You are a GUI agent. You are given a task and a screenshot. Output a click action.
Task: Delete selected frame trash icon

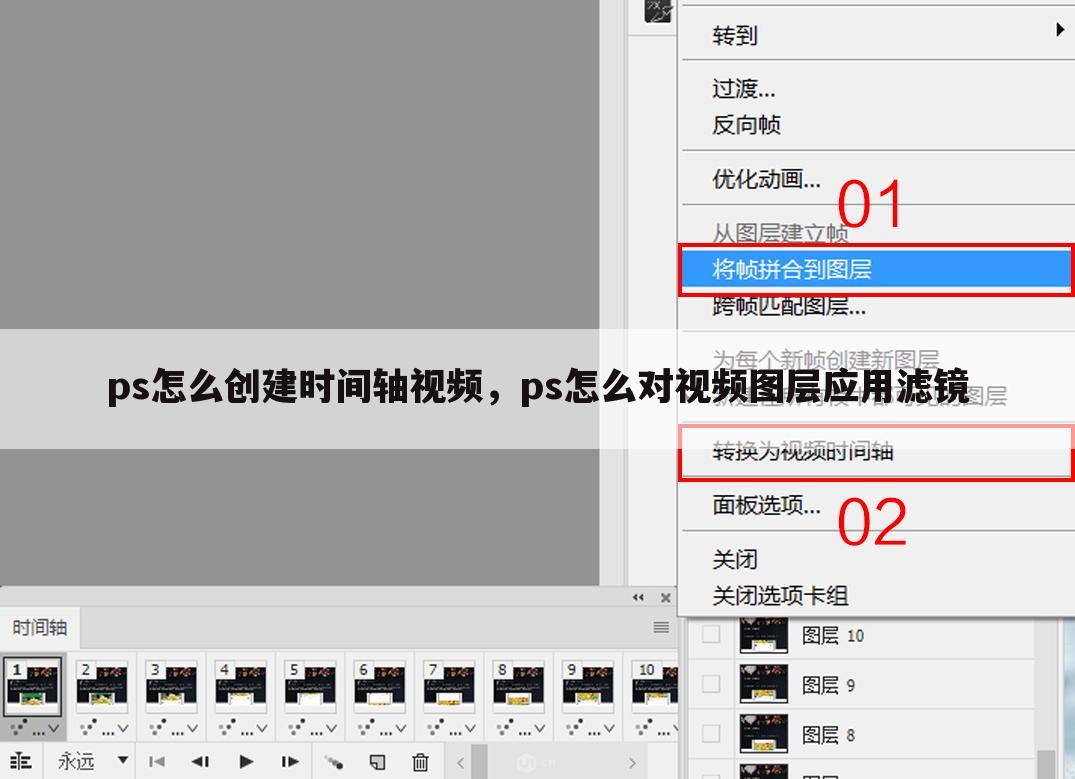tap(420, 761)
